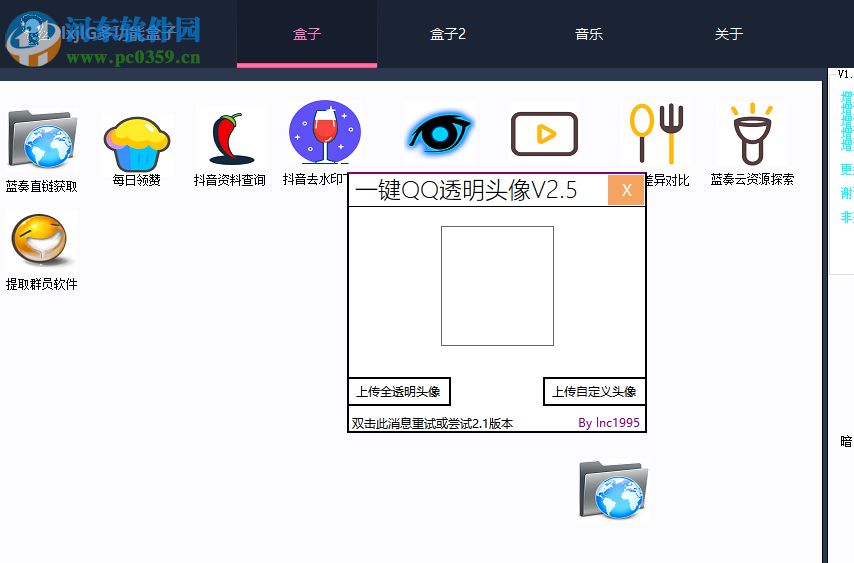Click the 蓝奏直链获取 label

[41, 186]
